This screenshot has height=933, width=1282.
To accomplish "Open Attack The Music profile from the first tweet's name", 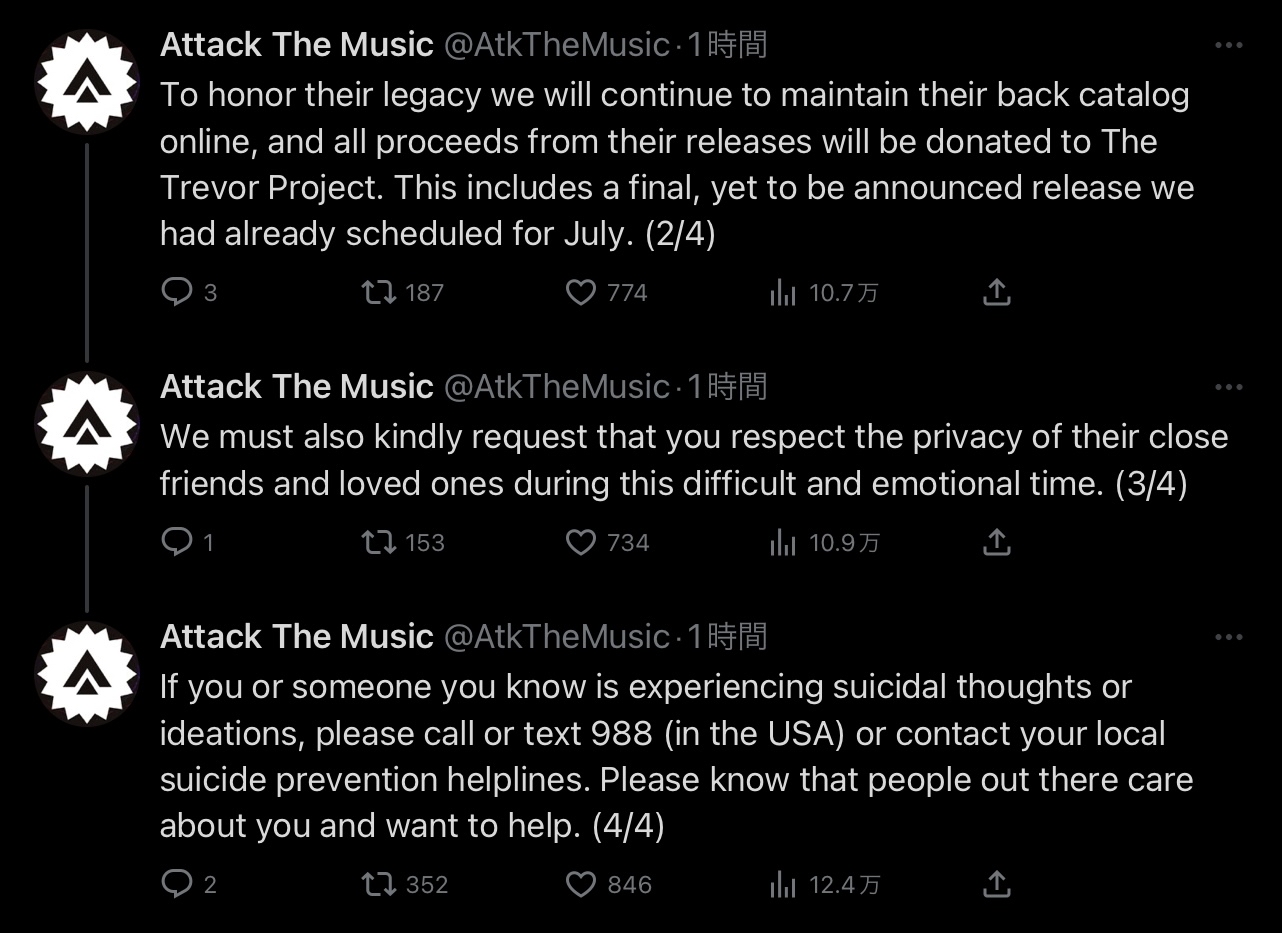I will [x=297, y=45].
